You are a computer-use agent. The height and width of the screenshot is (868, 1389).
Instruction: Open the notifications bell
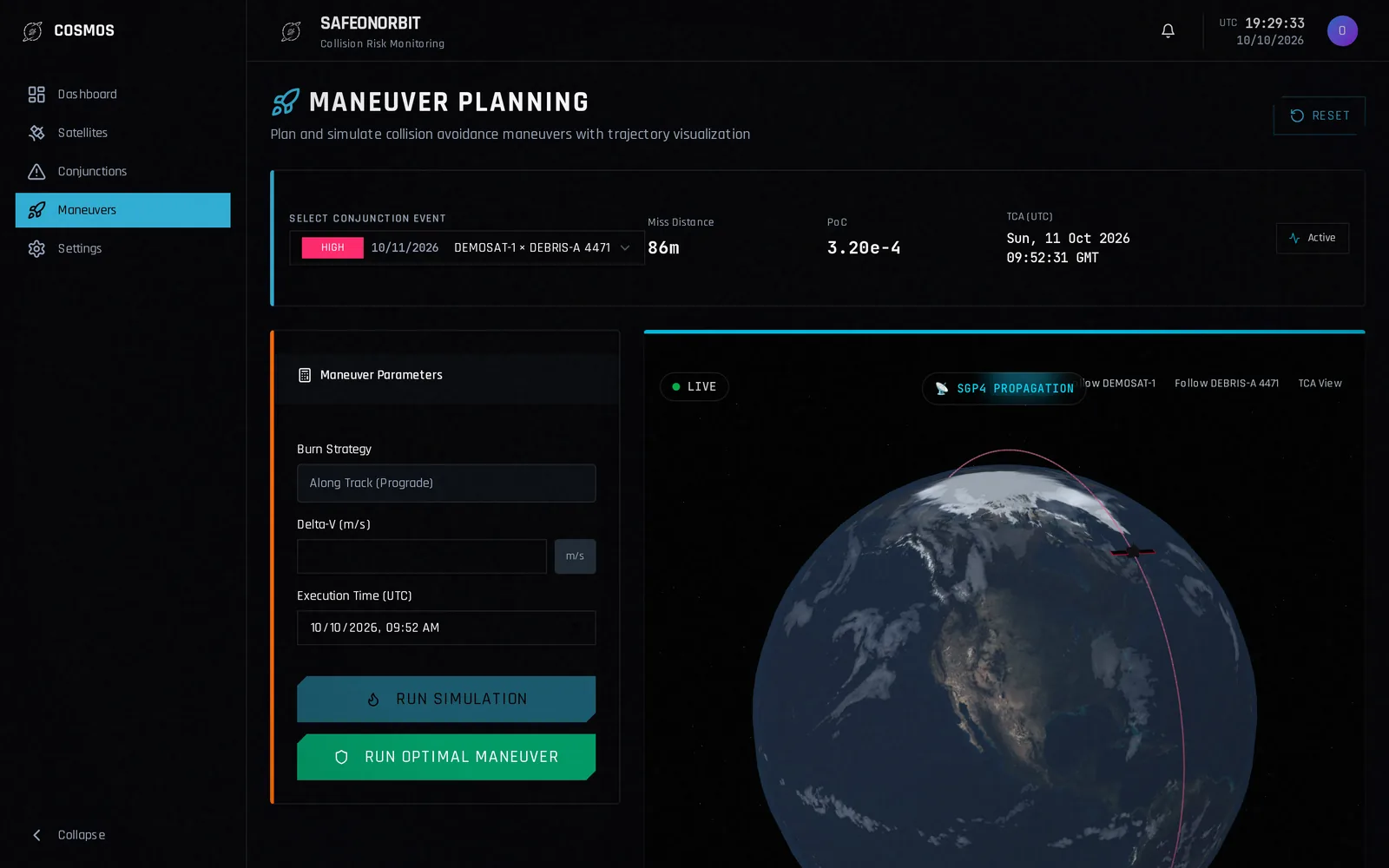tap(1168, 31)
